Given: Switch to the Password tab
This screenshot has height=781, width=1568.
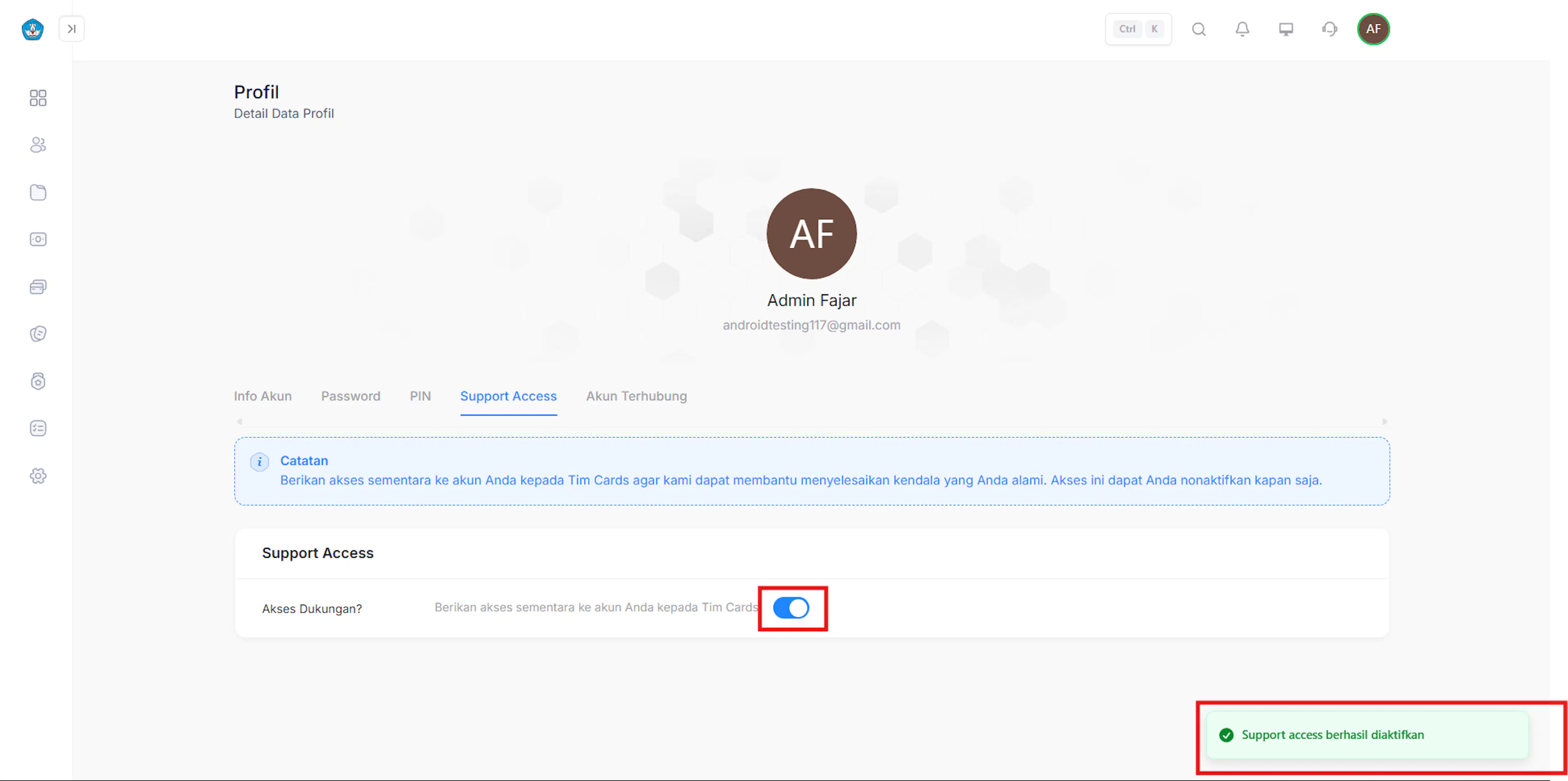Looking at the screenshot, I should tap(351, 396).
